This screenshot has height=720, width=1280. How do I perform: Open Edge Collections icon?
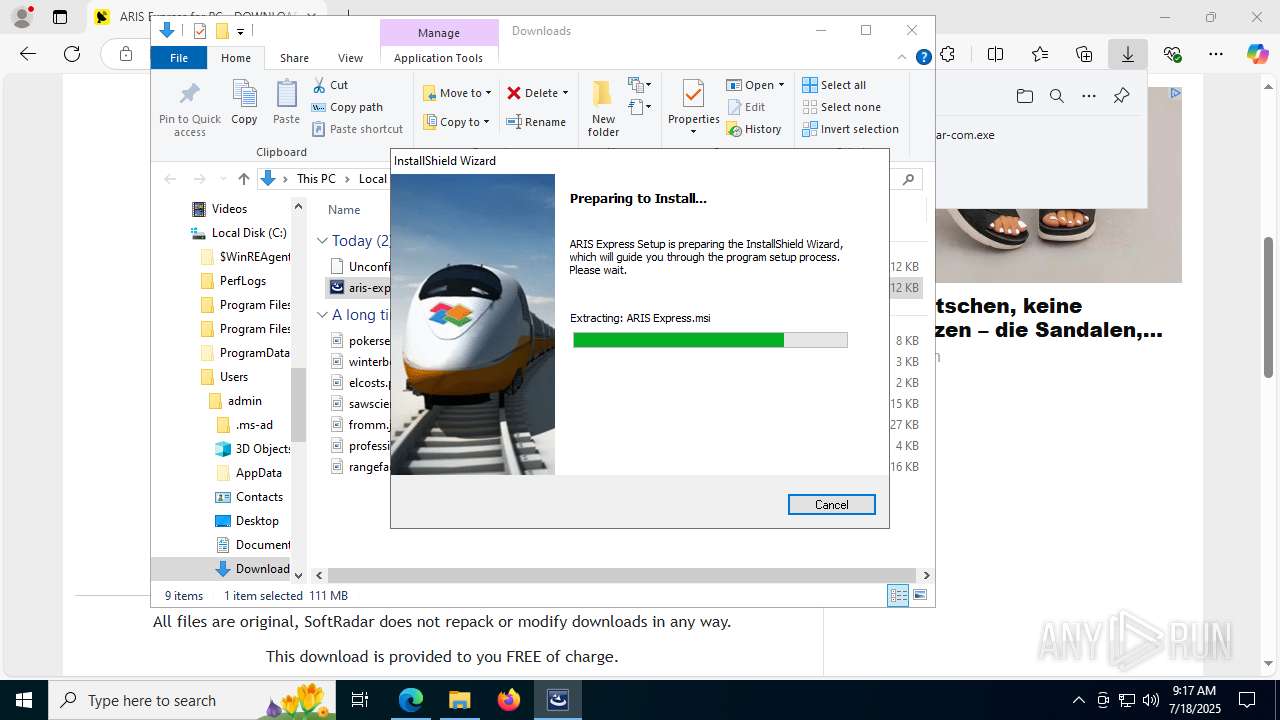[1084, 54]
